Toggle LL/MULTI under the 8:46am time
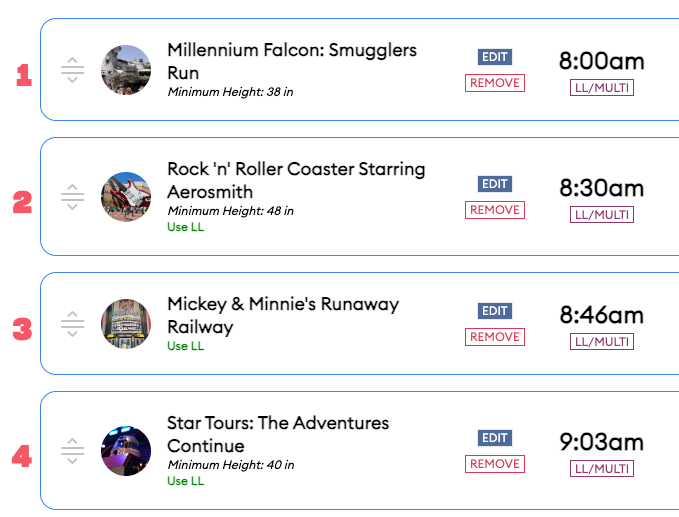This screenshot has width=679, height=517. click(601, 342)
